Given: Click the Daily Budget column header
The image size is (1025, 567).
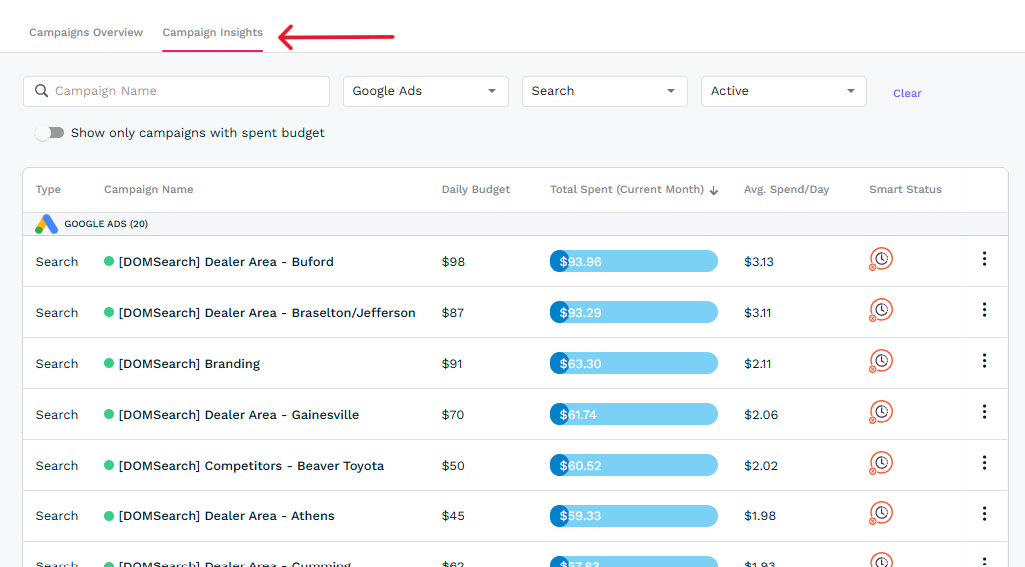Looking at the screenshot, I should [476, 190].
